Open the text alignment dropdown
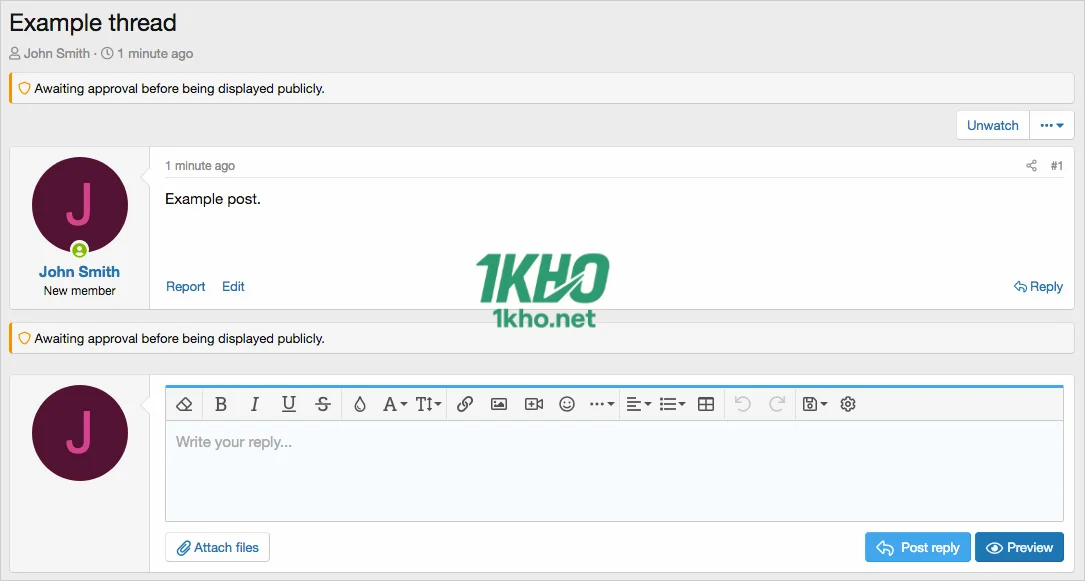Screen dimensions: 1085x581 [x=638, y=404]
